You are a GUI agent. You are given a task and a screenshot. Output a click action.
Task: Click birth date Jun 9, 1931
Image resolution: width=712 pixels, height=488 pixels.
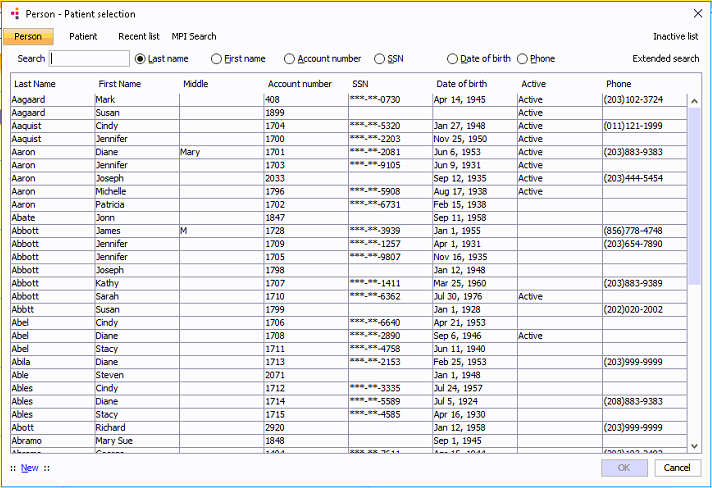pyautogui.click(x=456, y=165)
